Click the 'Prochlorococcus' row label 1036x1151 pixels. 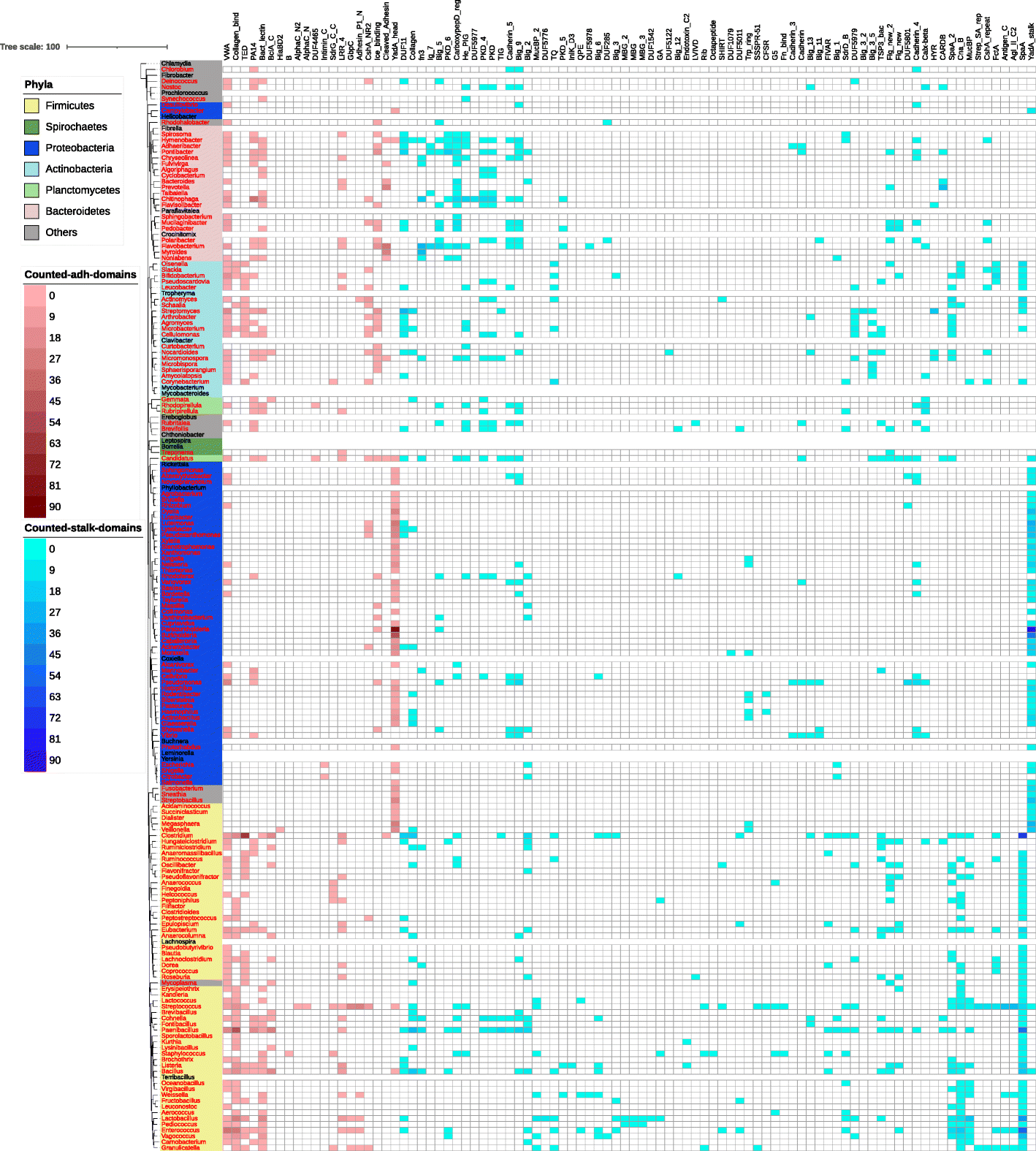(184, 93)
